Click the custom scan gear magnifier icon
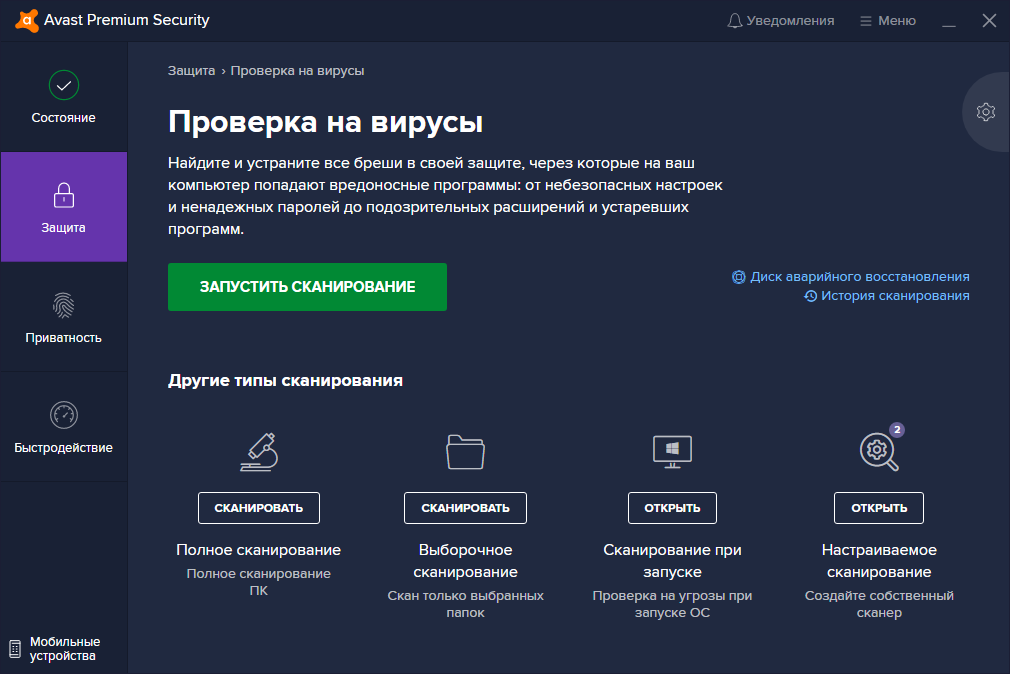The height and width of the screenshot is (674, 1010). pyautogui.click(x=879, y=452)
